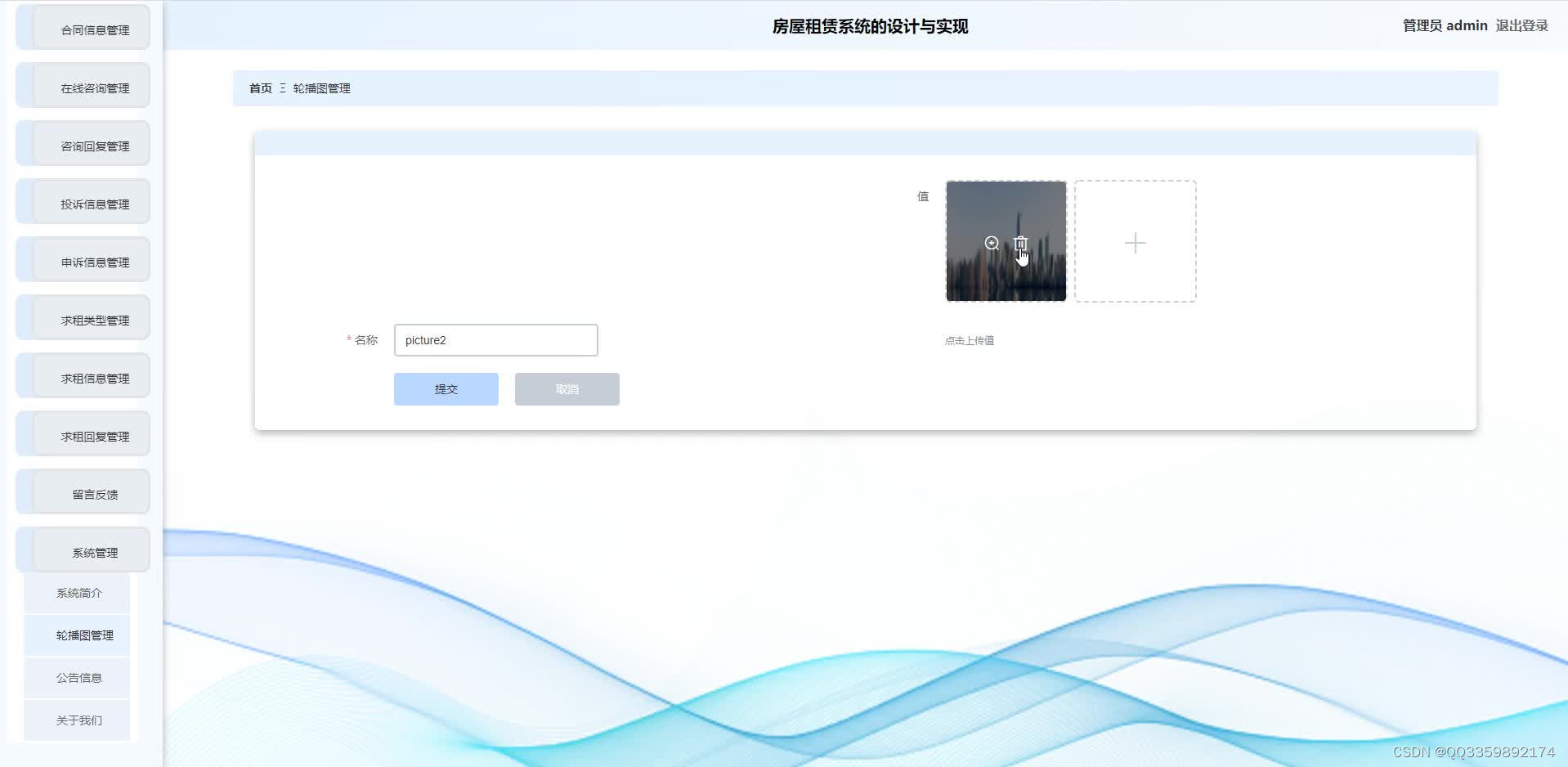Focus the 名称 input containing picture2
This screenshot has width=1568, height=767.
click(496, 340)
